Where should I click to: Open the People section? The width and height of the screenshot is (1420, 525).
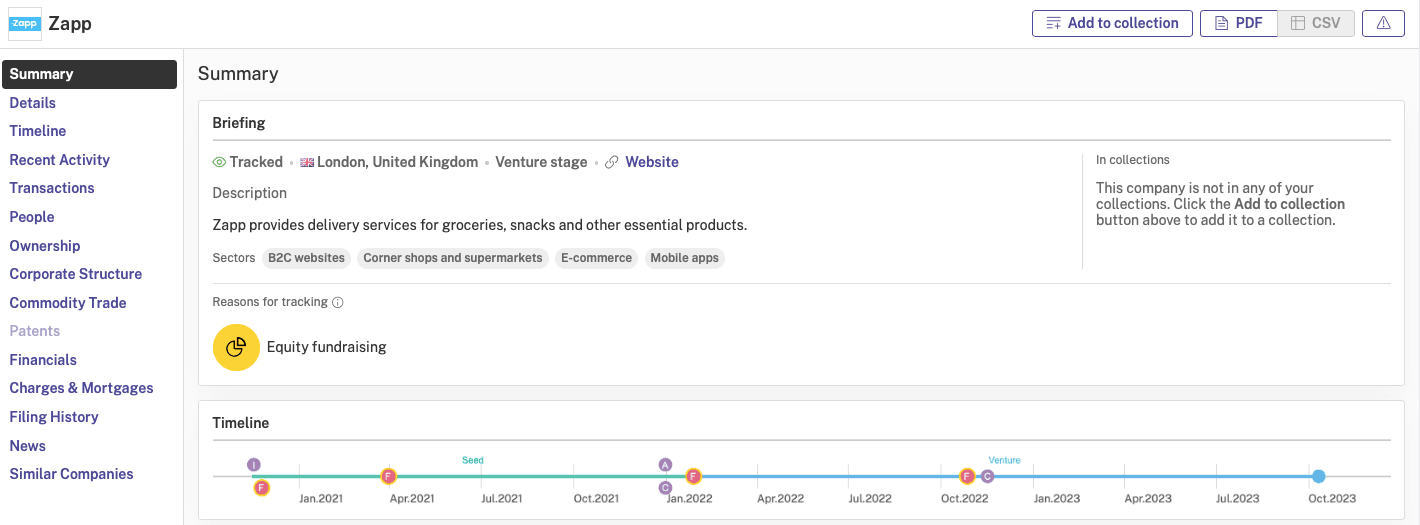[x=32, y=217]
